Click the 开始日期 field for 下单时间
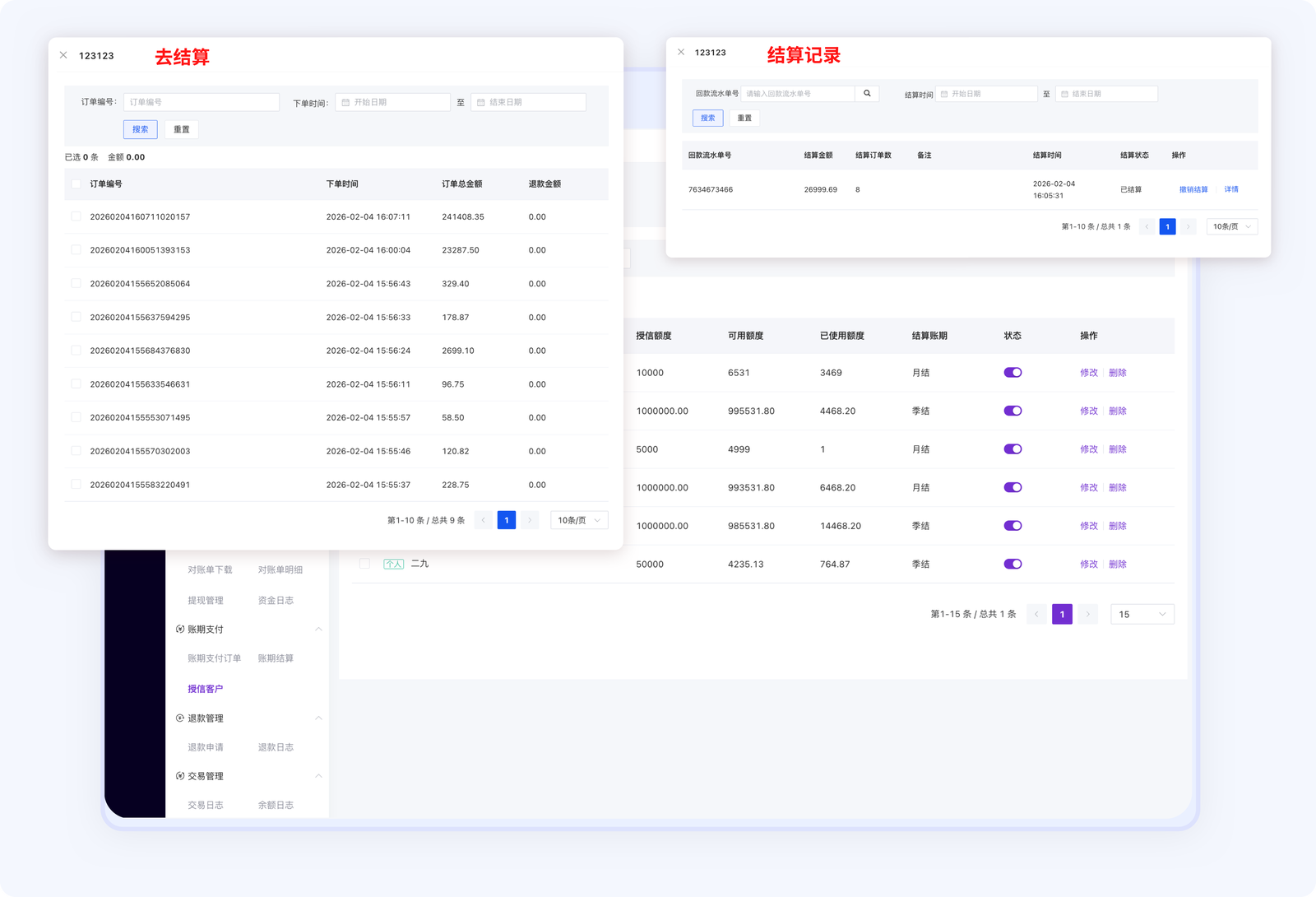 click(392, 102)
